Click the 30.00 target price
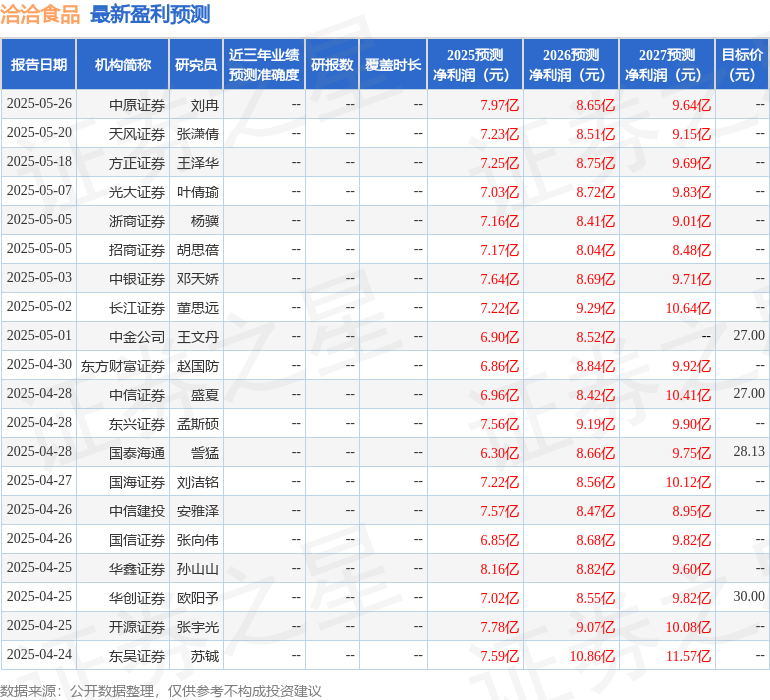Image resolution: width=770 pixels, height=700 pixels. click(749, 596)
